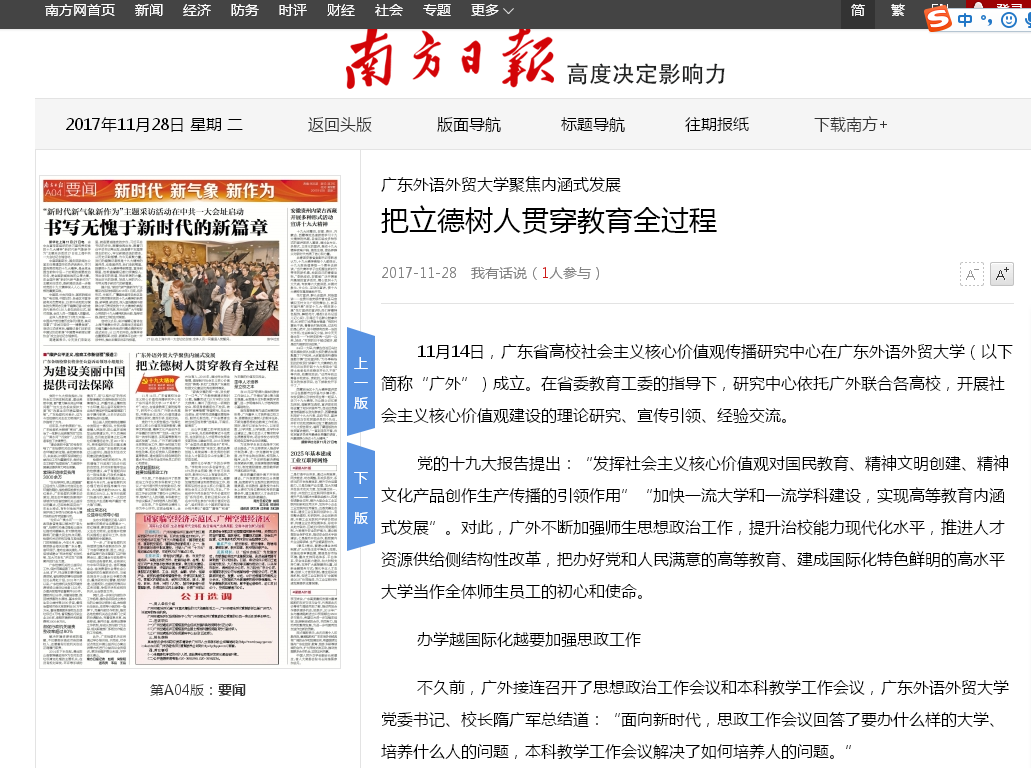Image resolution: width=1031 pixels, height=768 pixels.
Task: Open the 新闻 menu item
Action: [x=149, y=11]
